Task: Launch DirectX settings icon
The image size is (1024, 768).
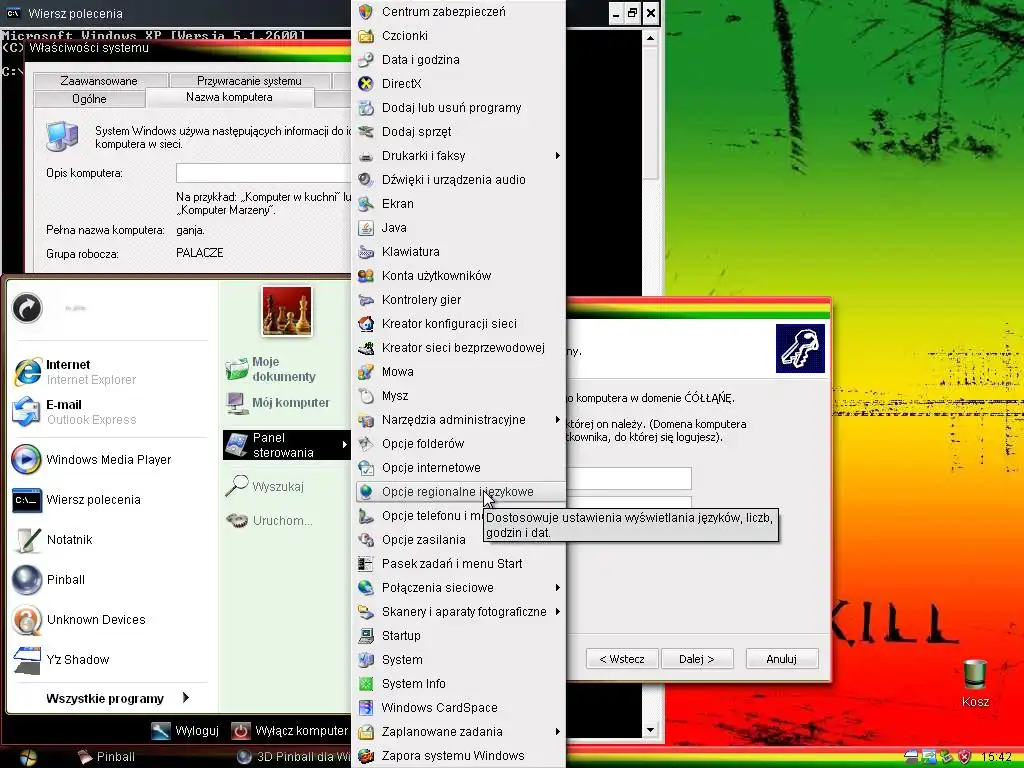Action: 366,84
